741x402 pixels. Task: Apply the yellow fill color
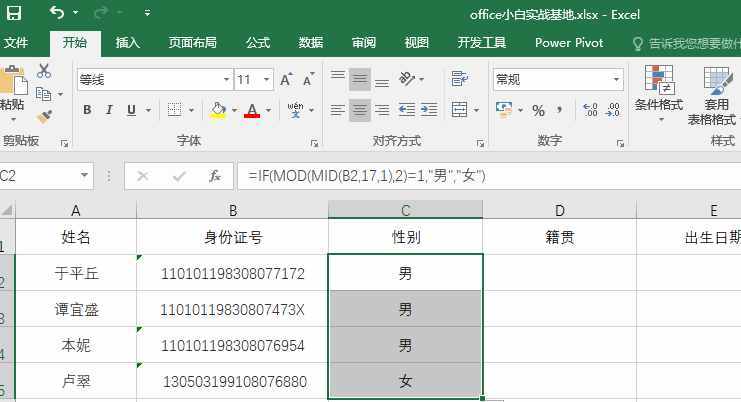[218, 110]
